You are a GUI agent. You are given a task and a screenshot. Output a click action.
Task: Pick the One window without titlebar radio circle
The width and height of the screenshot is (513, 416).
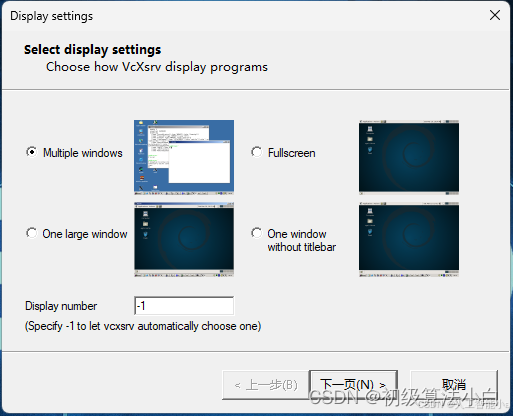click(x=257, y=233)
